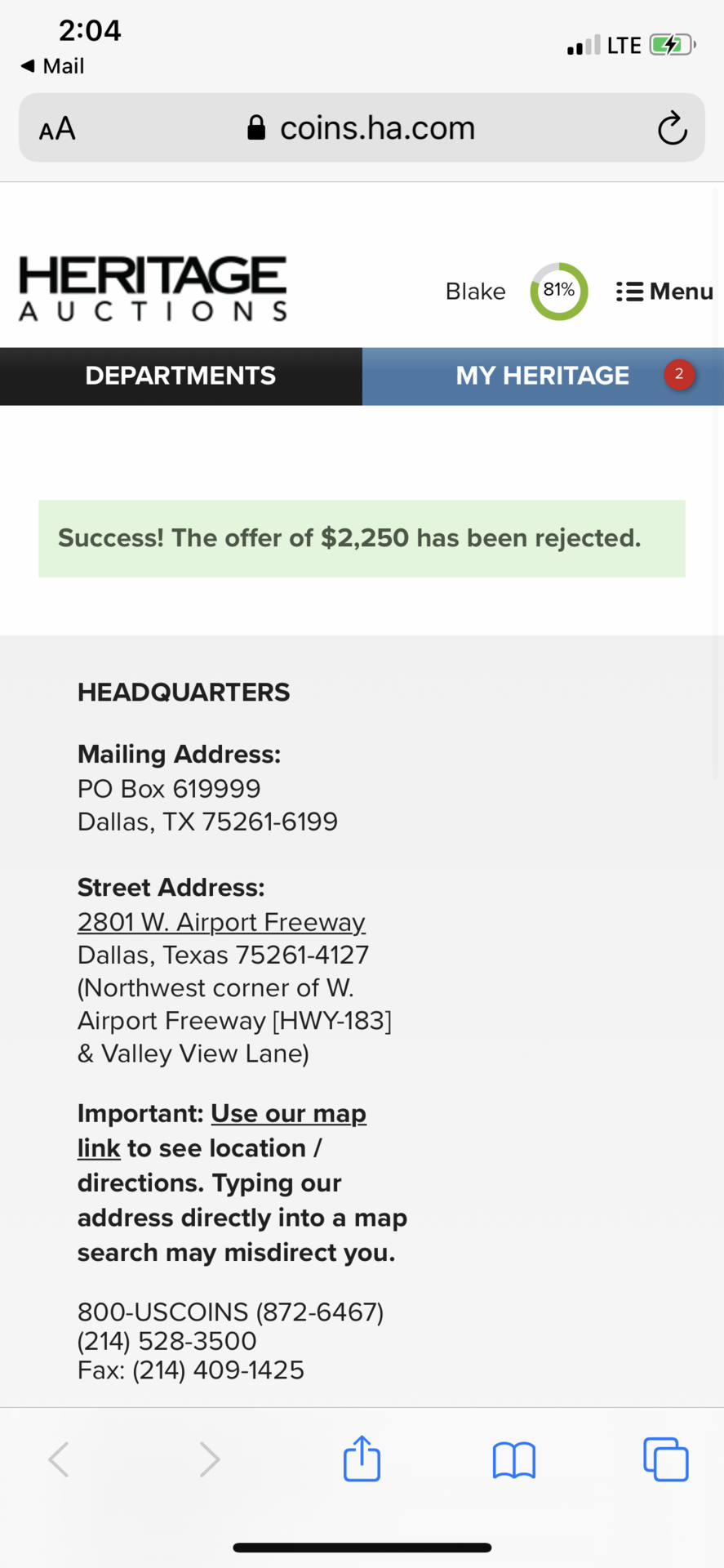Go forward with the Safari forward arrow

coord(210,1459)
